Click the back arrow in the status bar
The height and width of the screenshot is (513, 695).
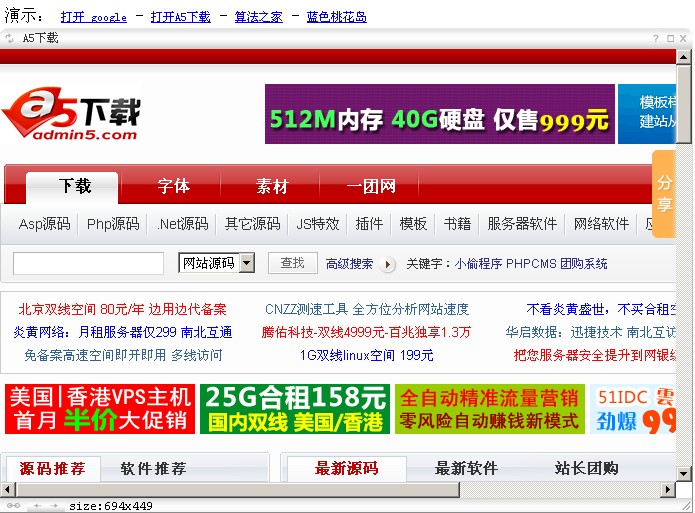click(x=38, y=505)
